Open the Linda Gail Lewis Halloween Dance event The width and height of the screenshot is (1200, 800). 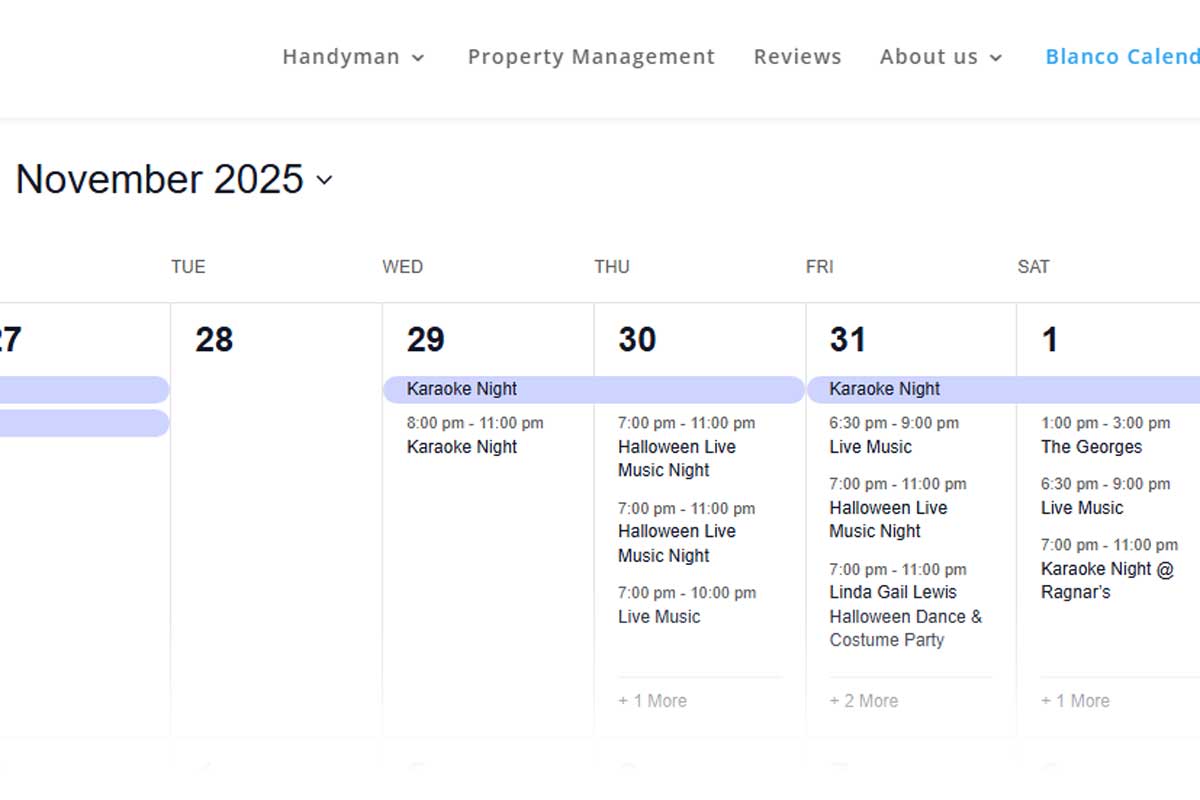coord(905,616)
